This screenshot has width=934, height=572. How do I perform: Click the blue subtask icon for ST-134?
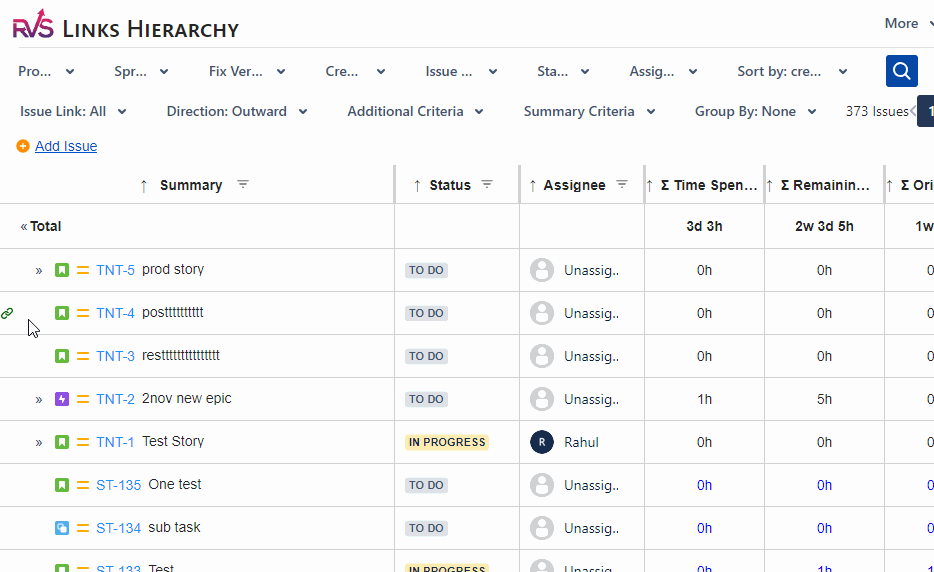62,528
